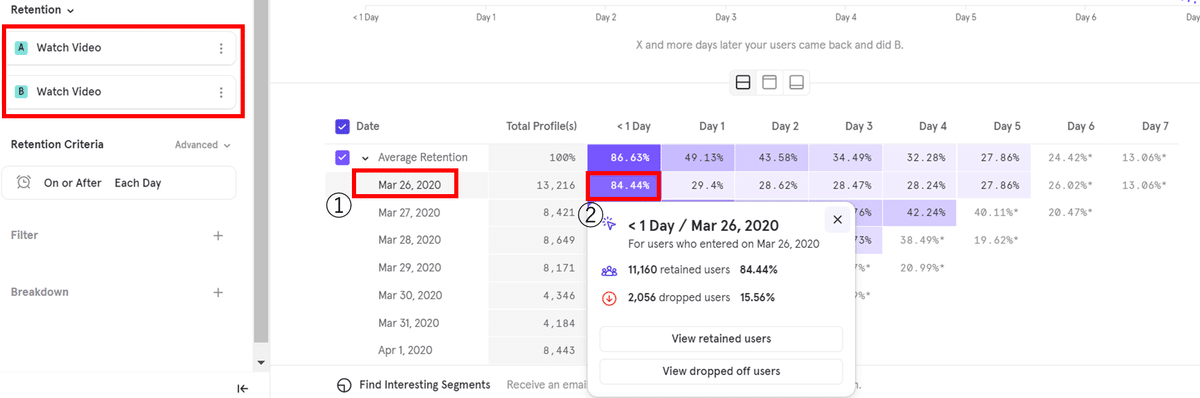The width and height of the screenshot is (1200, 398).
Task: Expand the Advanced retention criteria dropdown
Action: (x=203, y=145)
